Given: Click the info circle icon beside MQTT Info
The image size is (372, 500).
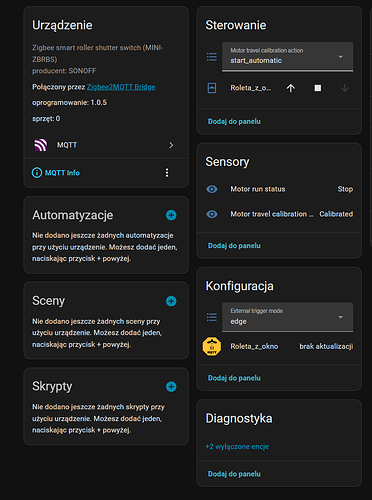Looking at the screenshot, I should coord(37,173).
